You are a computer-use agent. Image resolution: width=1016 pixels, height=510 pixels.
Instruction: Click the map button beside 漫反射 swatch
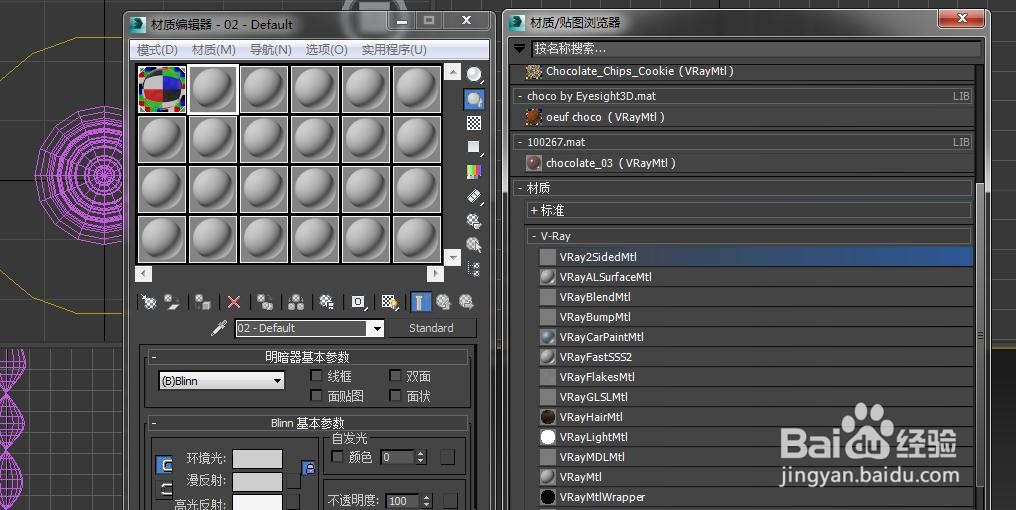(x=294, y=481)
